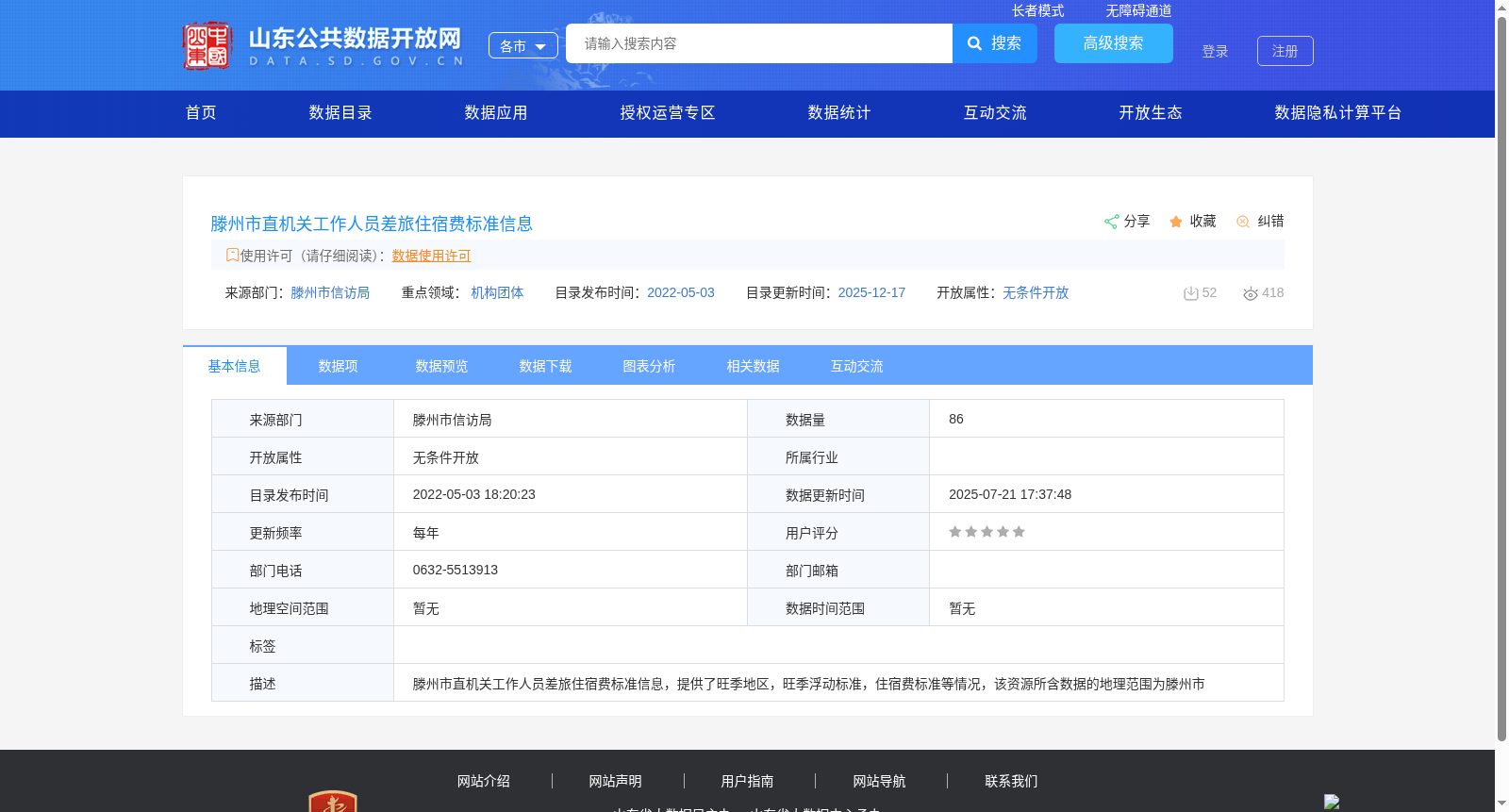Click source department link 滕州市信访局
This screenshot has height=812, width=1509.
click(330, 292)
